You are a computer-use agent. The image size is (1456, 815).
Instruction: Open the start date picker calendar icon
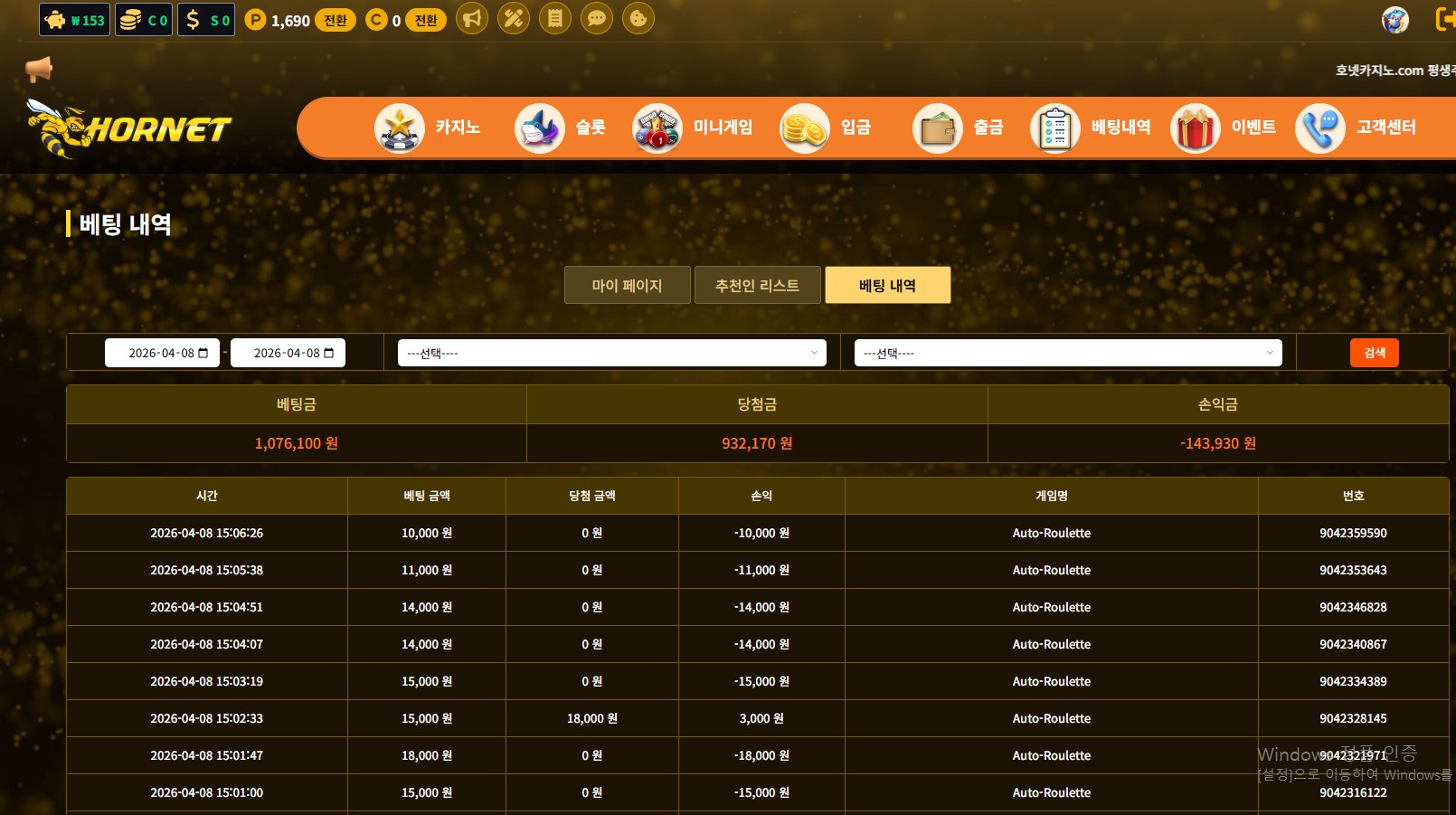pos(203,353)
